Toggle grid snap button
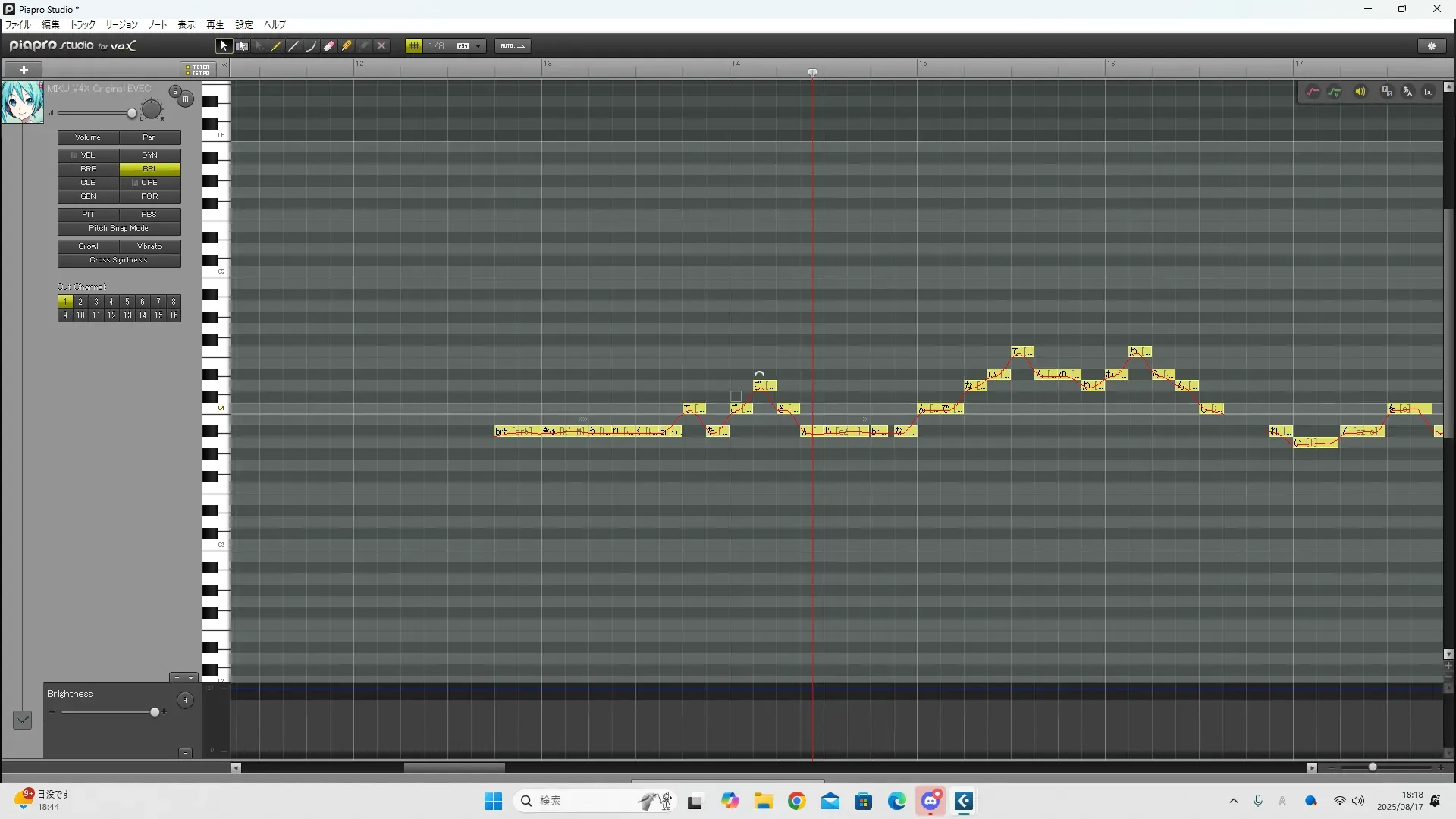This screenshot has width=1456, height=819. pos(414,46)
